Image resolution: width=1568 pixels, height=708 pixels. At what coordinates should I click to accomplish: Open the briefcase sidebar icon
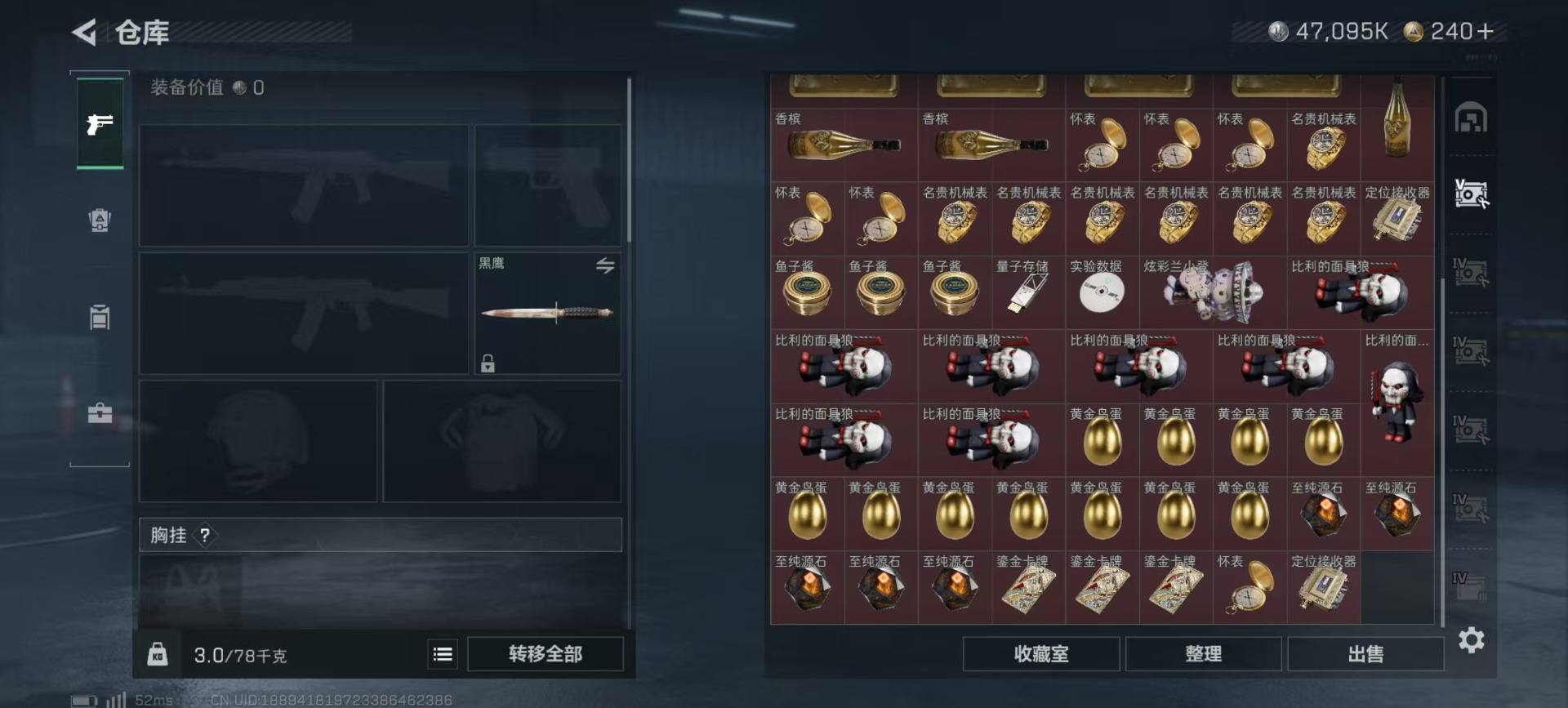point(100,412)
